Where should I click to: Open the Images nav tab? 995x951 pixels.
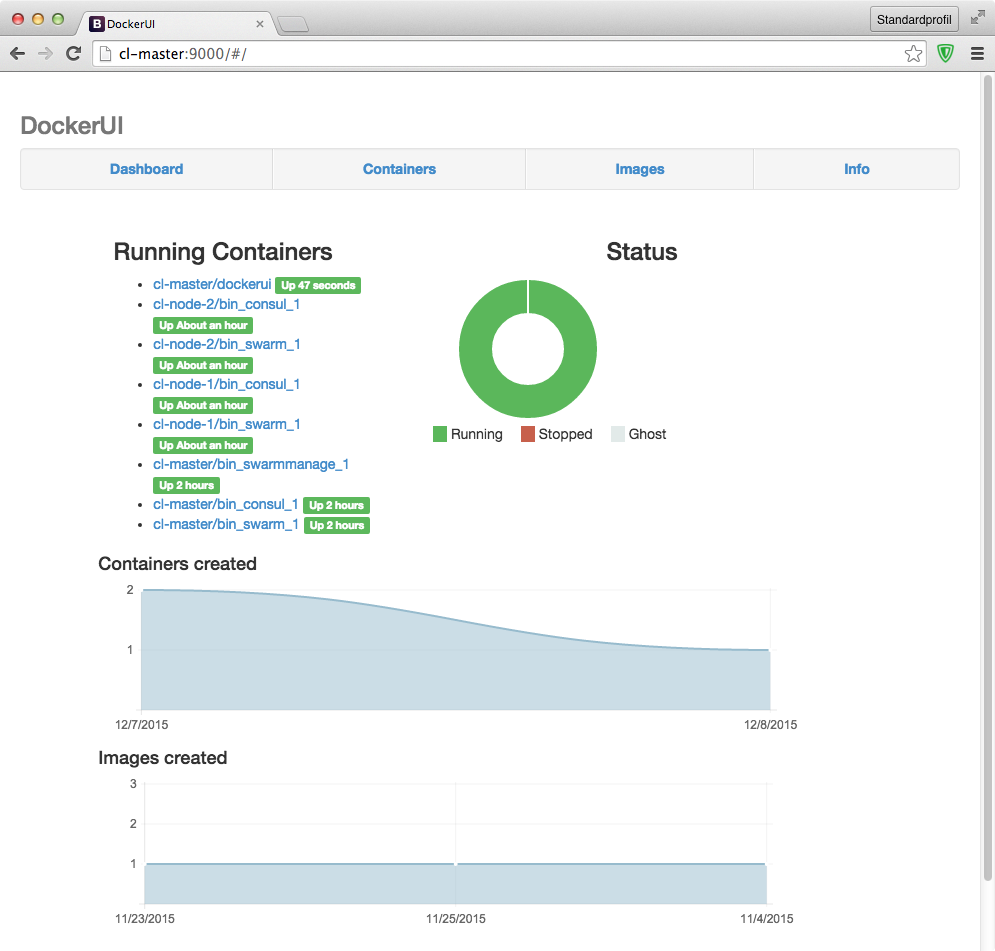[639, 169]
